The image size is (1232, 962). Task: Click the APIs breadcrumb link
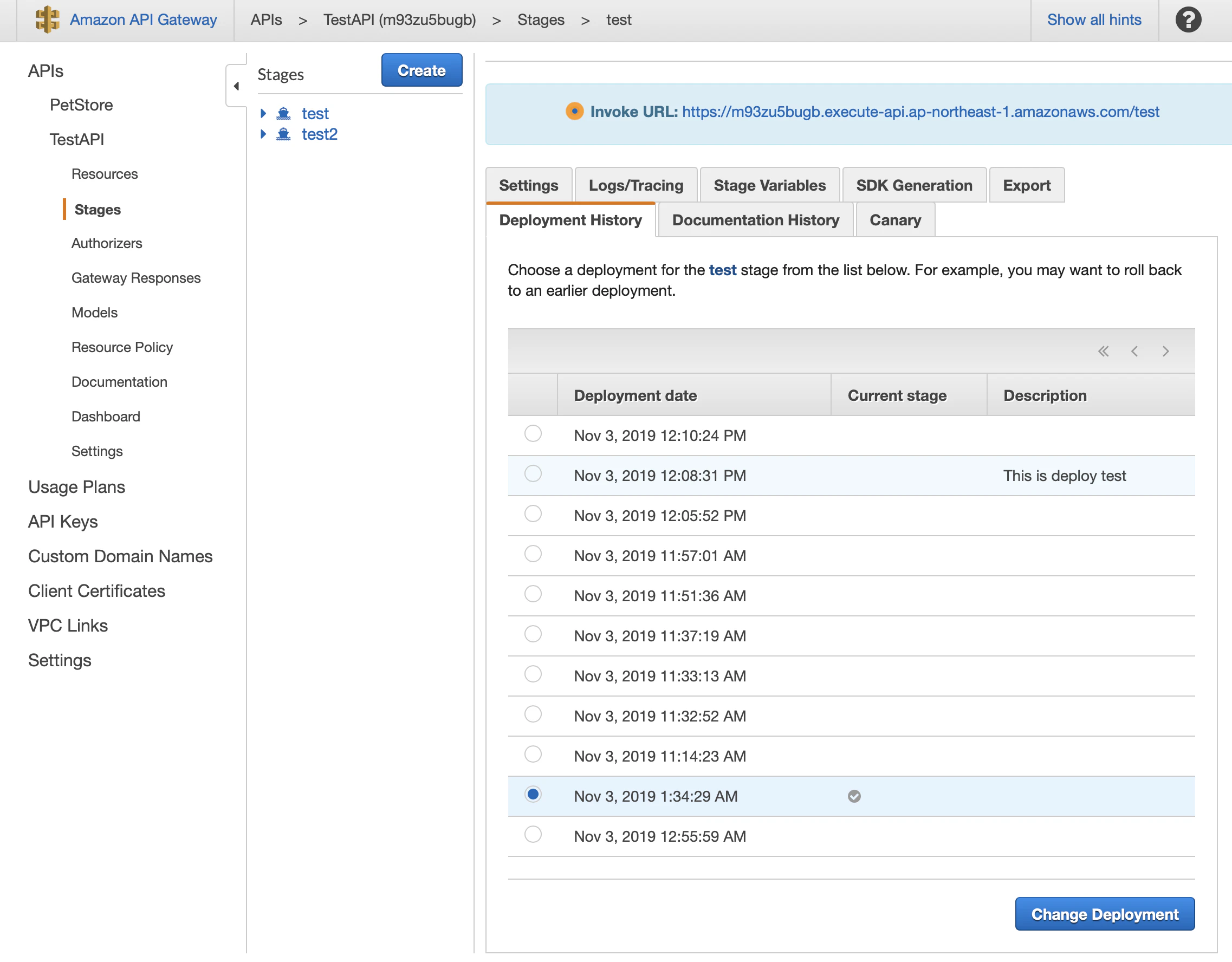266,19
